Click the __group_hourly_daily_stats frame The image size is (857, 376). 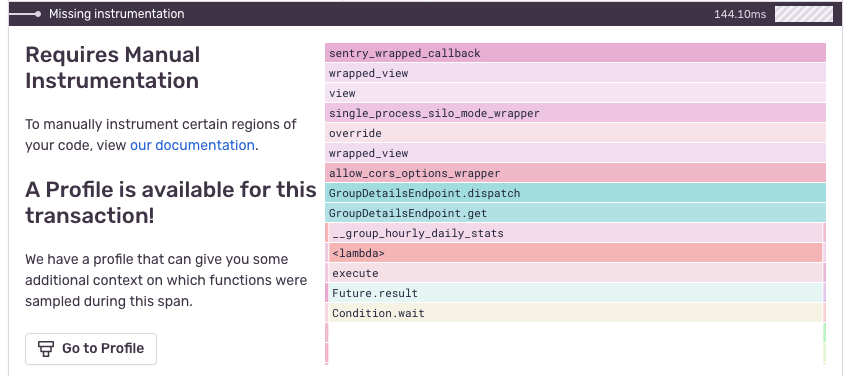pyautogui.click(x=576, y=233)
